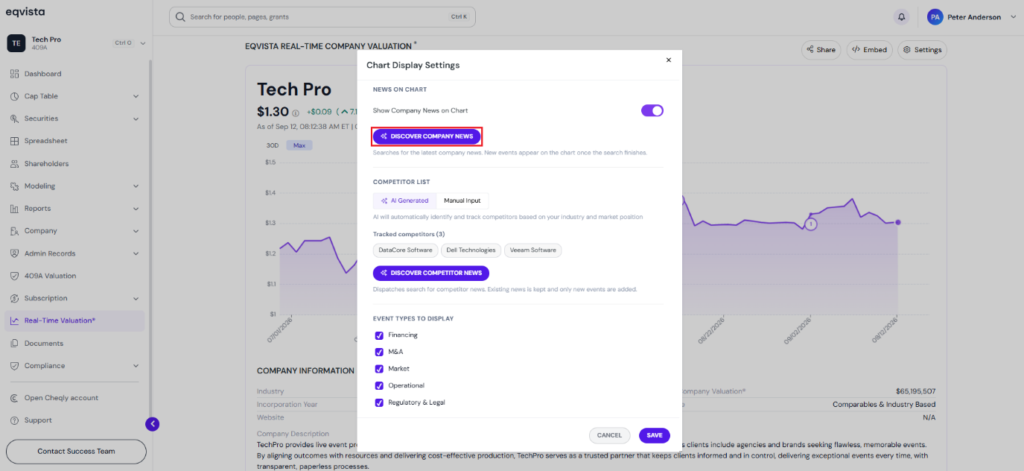
Task: Select the Max chart range
Action: (x=299, y=145)
